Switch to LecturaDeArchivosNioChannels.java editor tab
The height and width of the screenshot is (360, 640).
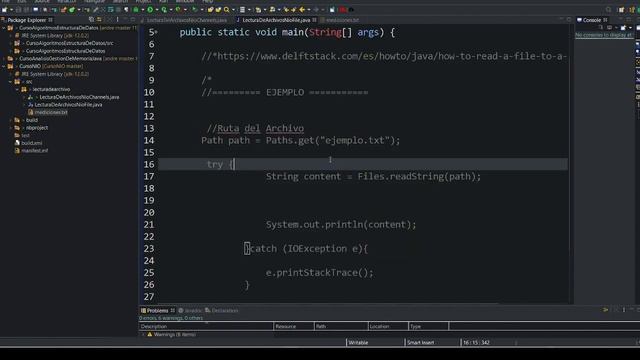click(x=186, y=20)
